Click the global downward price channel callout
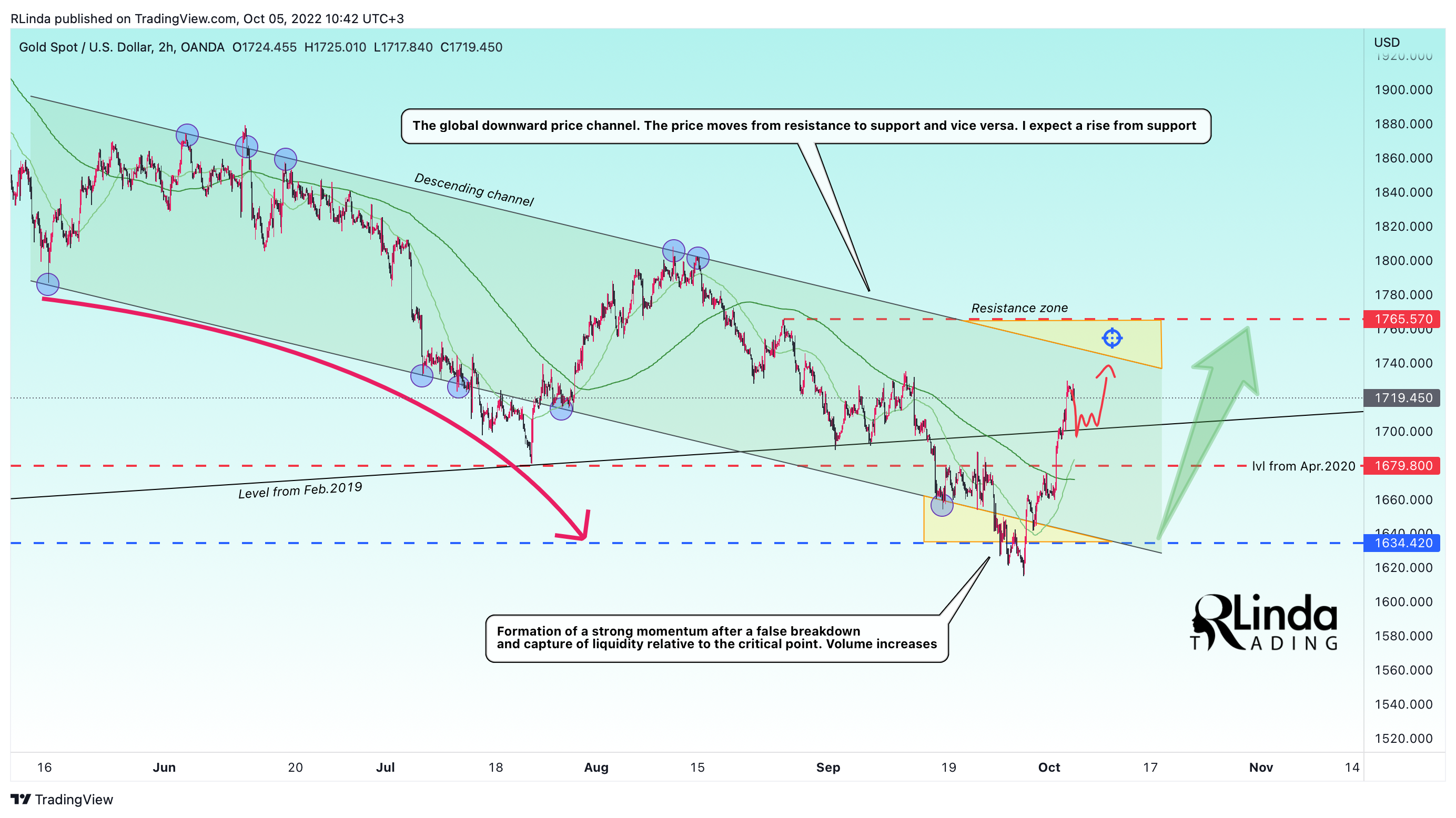1456x818 pixels. point(805,126)
